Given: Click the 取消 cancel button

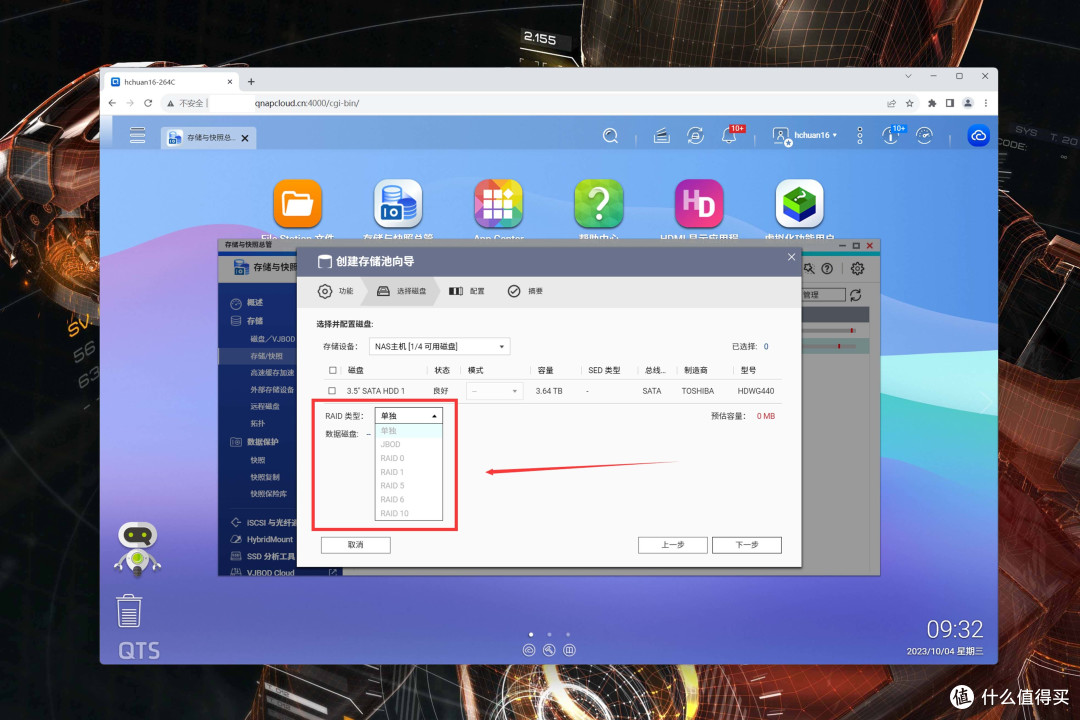Looking at the screenshot, I should [355, 545].
